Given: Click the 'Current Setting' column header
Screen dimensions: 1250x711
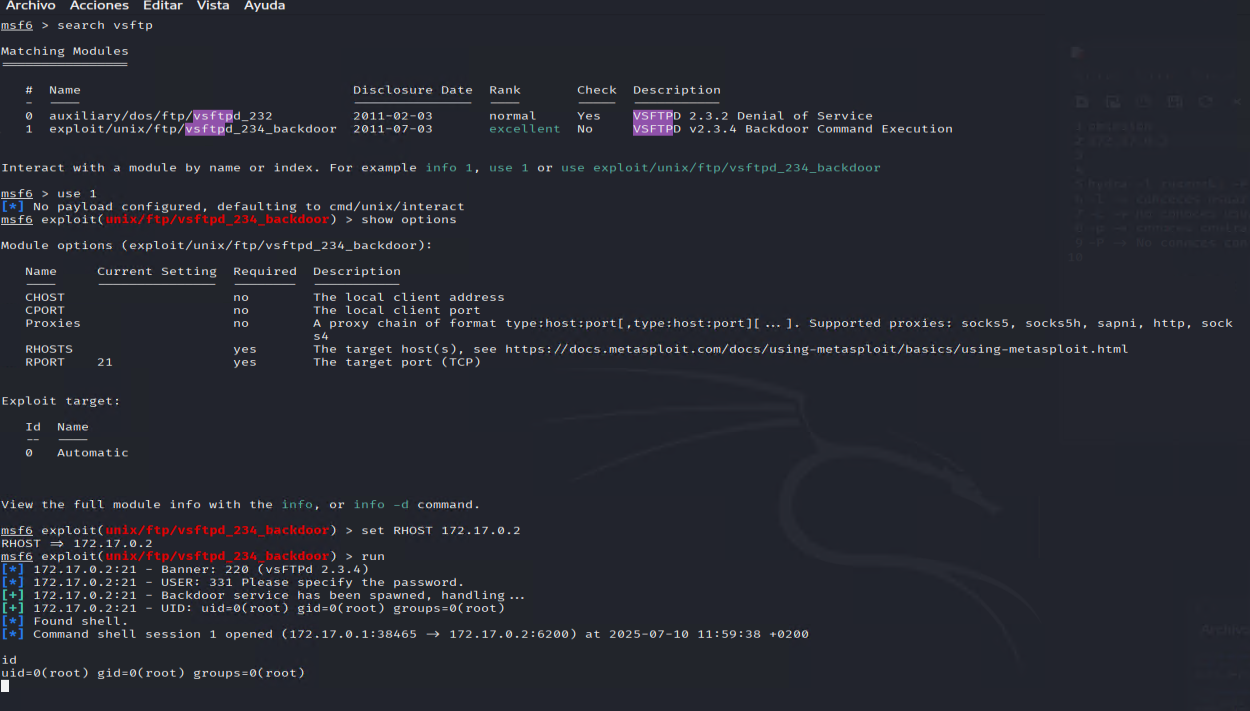Looking at the screenshot, I should [157, 271].
